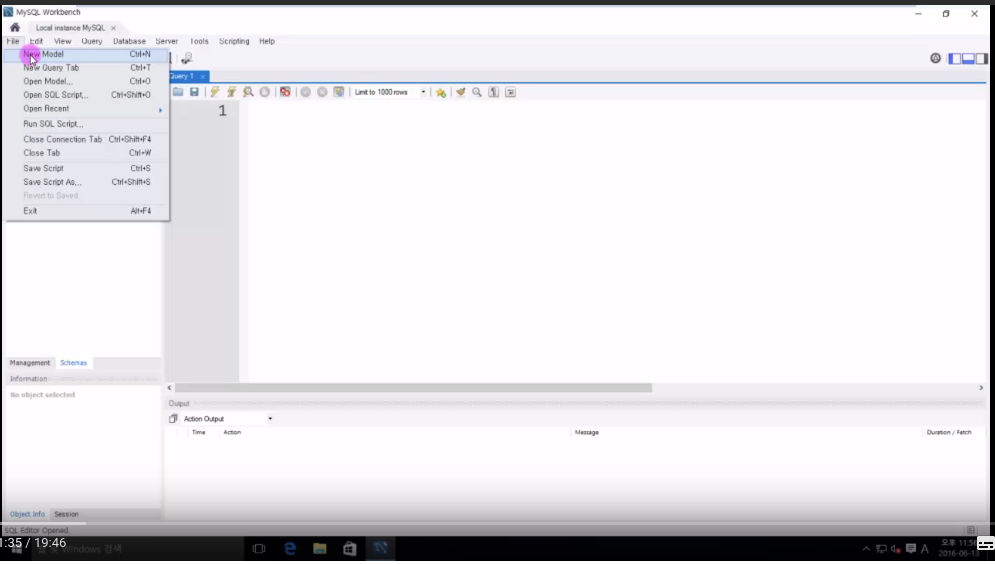Choose New Query Tab menu entry

(87, 68)
